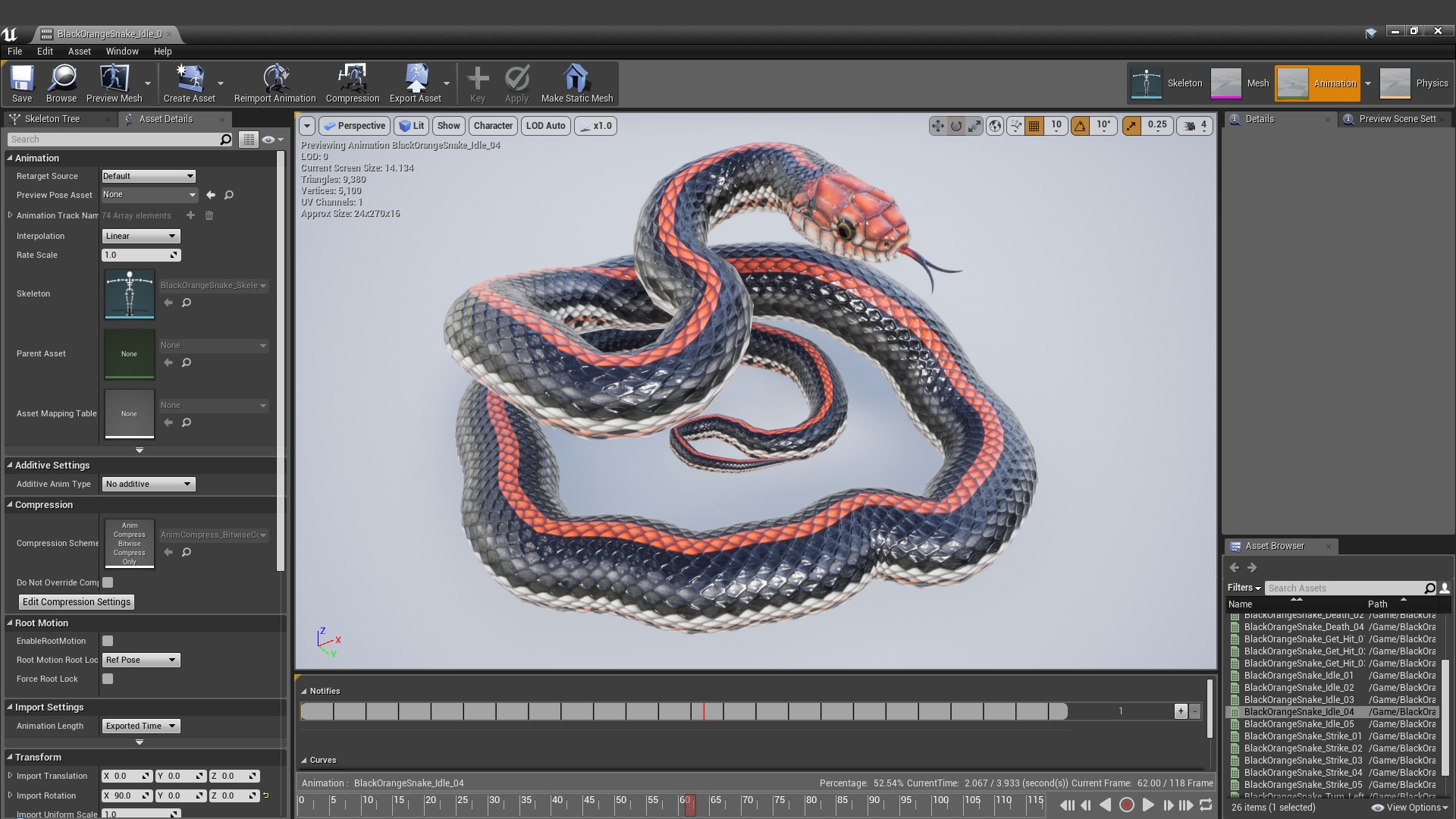Toggle grid snapping in viewport toolbar
The width and height of the screenshot is (1456, 819).
coord(1034,126)
